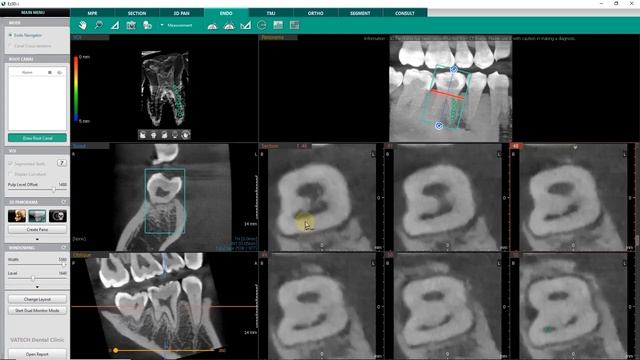This screenshot has height=360, width=640.
Task: Click the fourth 3D view orientation icon
Action: tap(175, 135)
